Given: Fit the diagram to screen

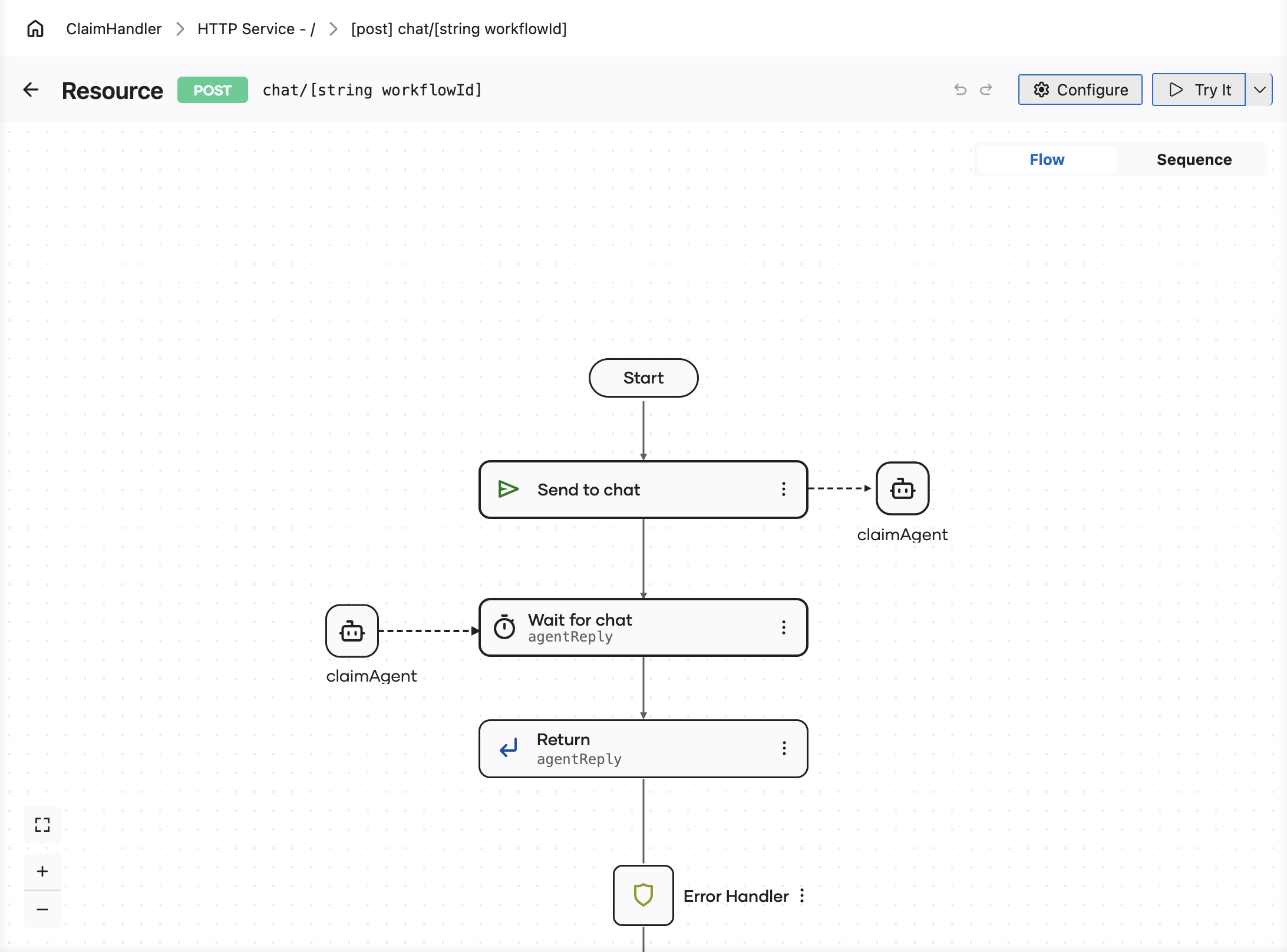Looking at the screenshot, I should 42,824.
